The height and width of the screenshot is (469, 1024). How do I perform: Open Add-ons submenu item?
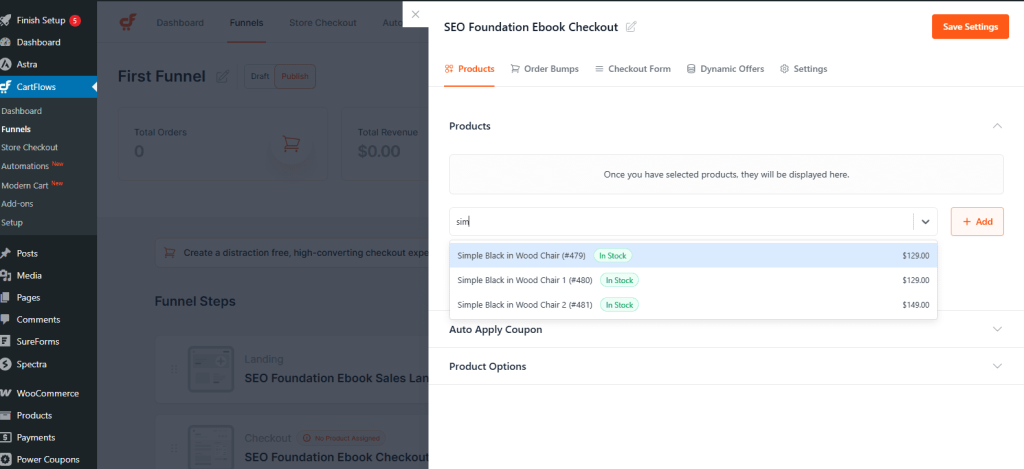[17, 204]
